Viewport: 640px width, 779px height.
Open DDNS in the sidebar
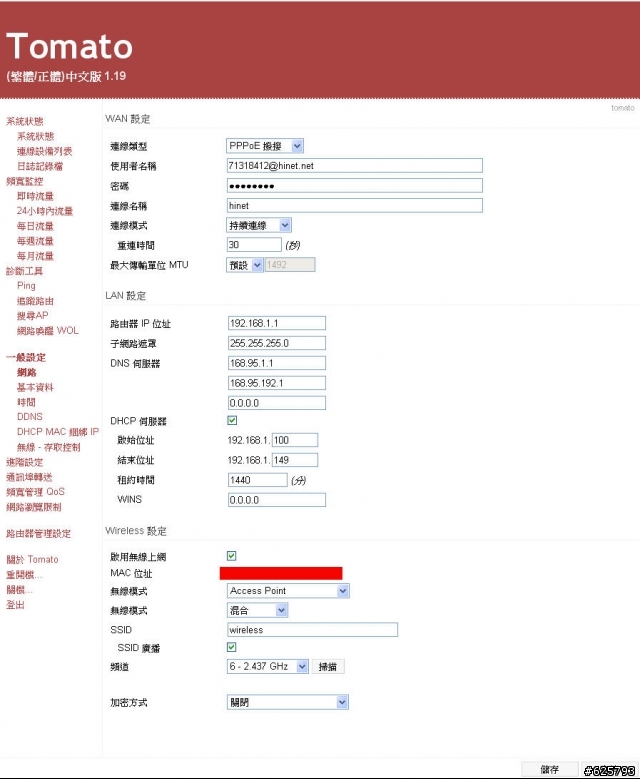click(x=29, y=417)
